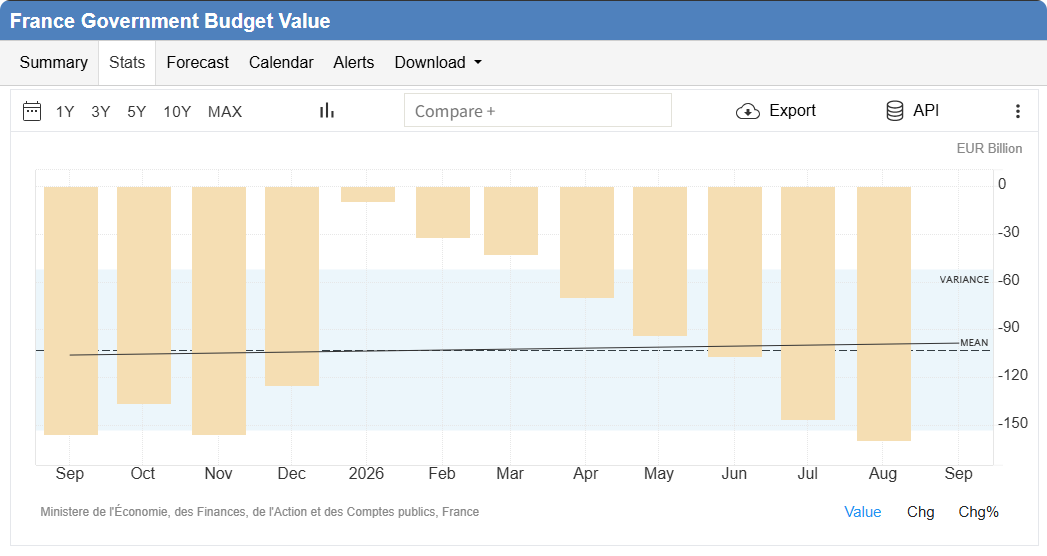Set chart range to 1Y

click(x=65, y=111)
